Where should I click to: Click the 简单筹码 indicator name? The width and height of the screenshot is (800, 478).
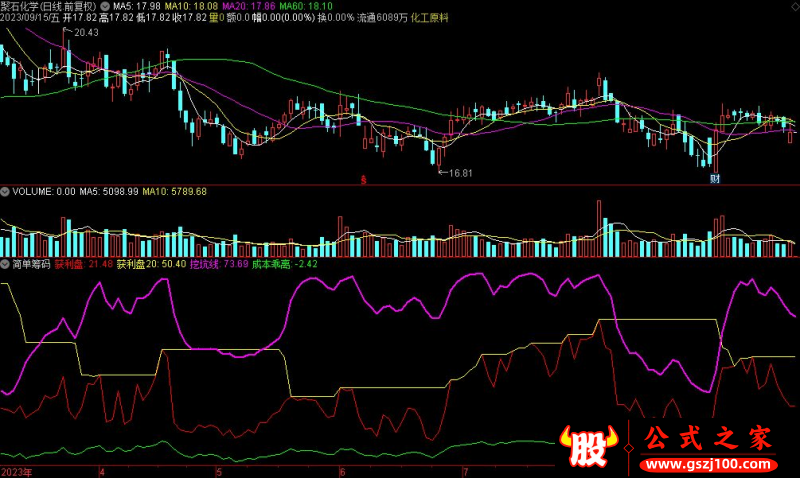(31, 264)
